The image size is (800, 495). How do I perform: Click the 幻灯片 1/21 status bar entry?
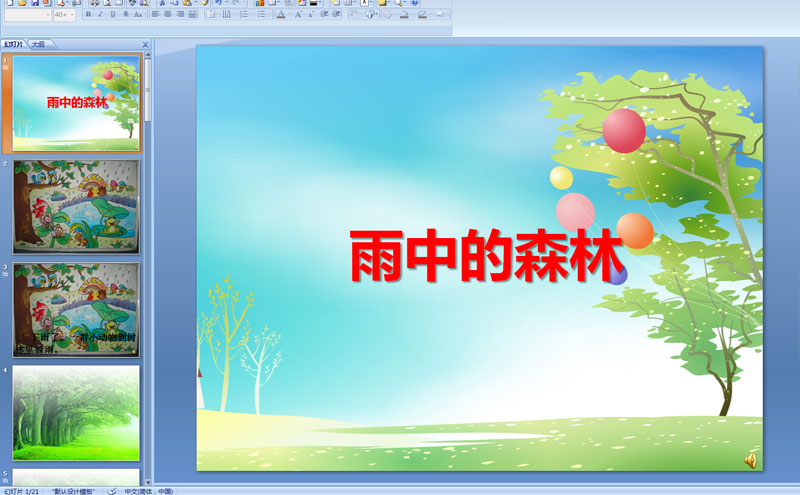pyautogui.click(x=21, y=491)
